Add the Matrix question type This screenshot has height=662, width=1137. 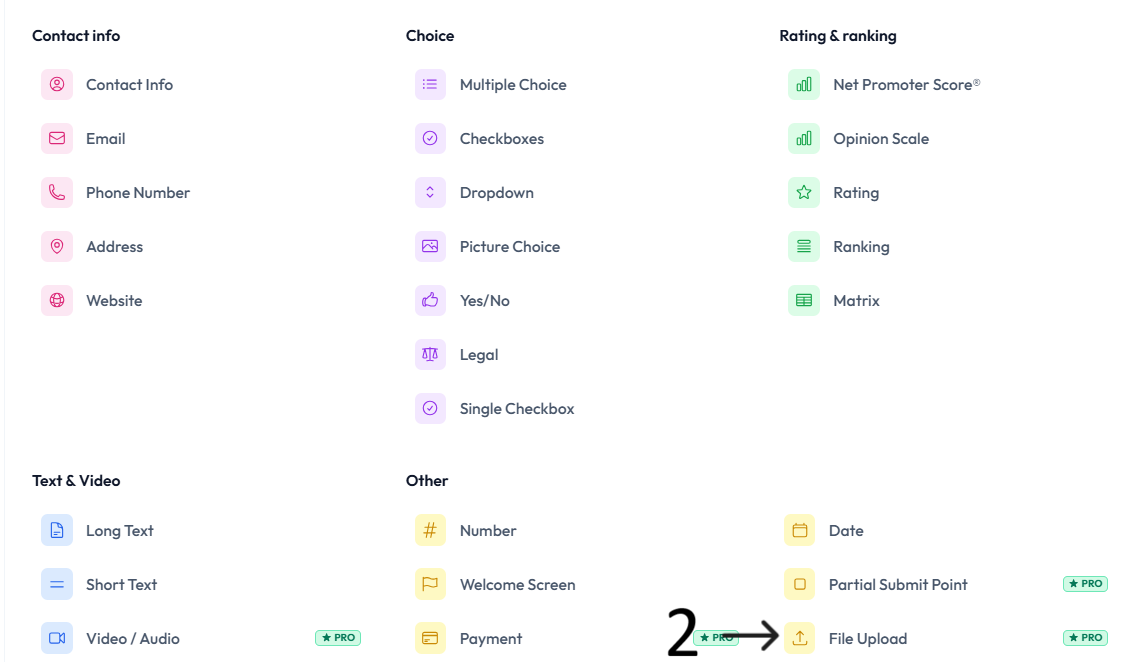856,300
